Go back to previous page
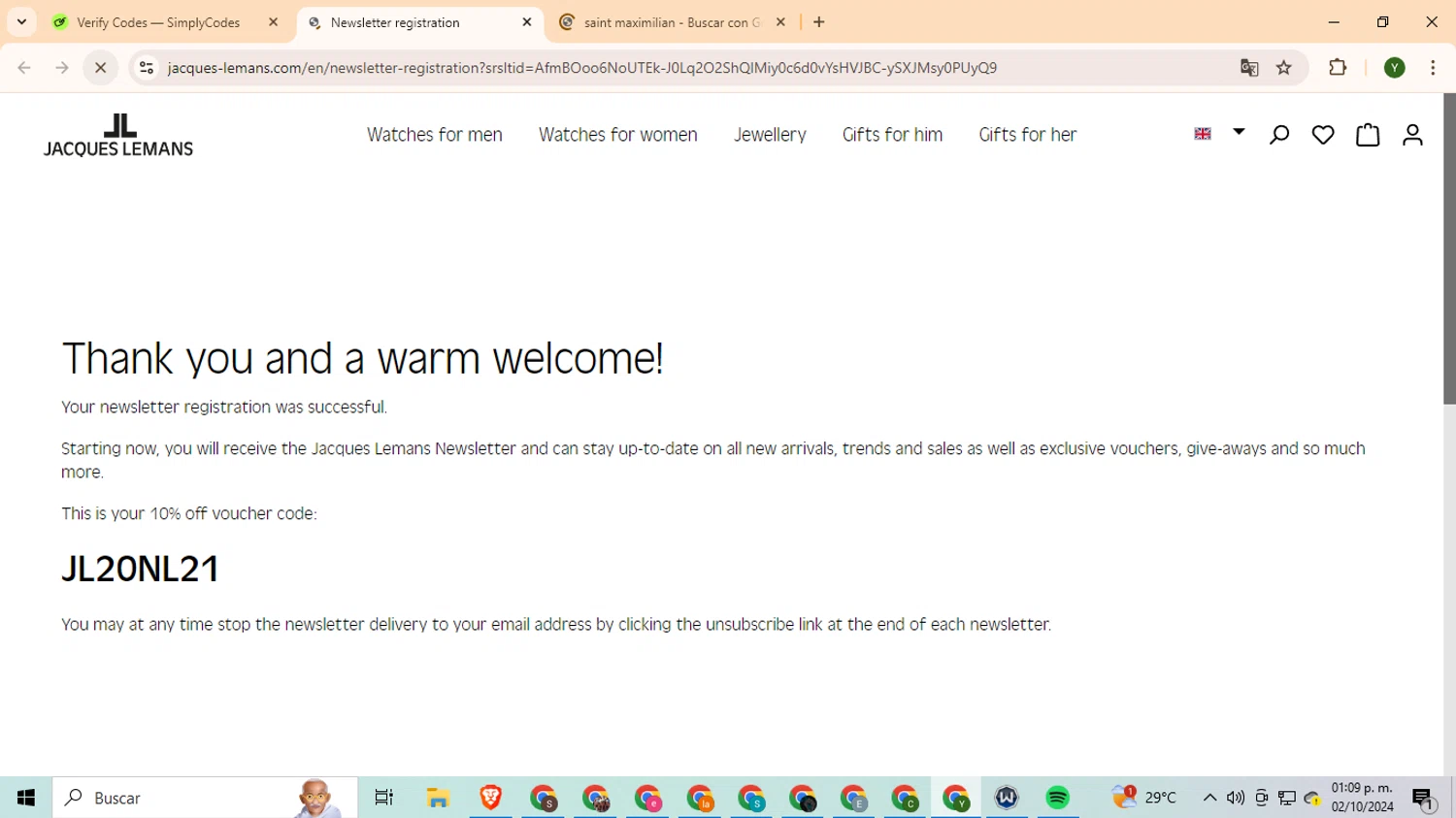1456x818 pixels. [24, 68]
